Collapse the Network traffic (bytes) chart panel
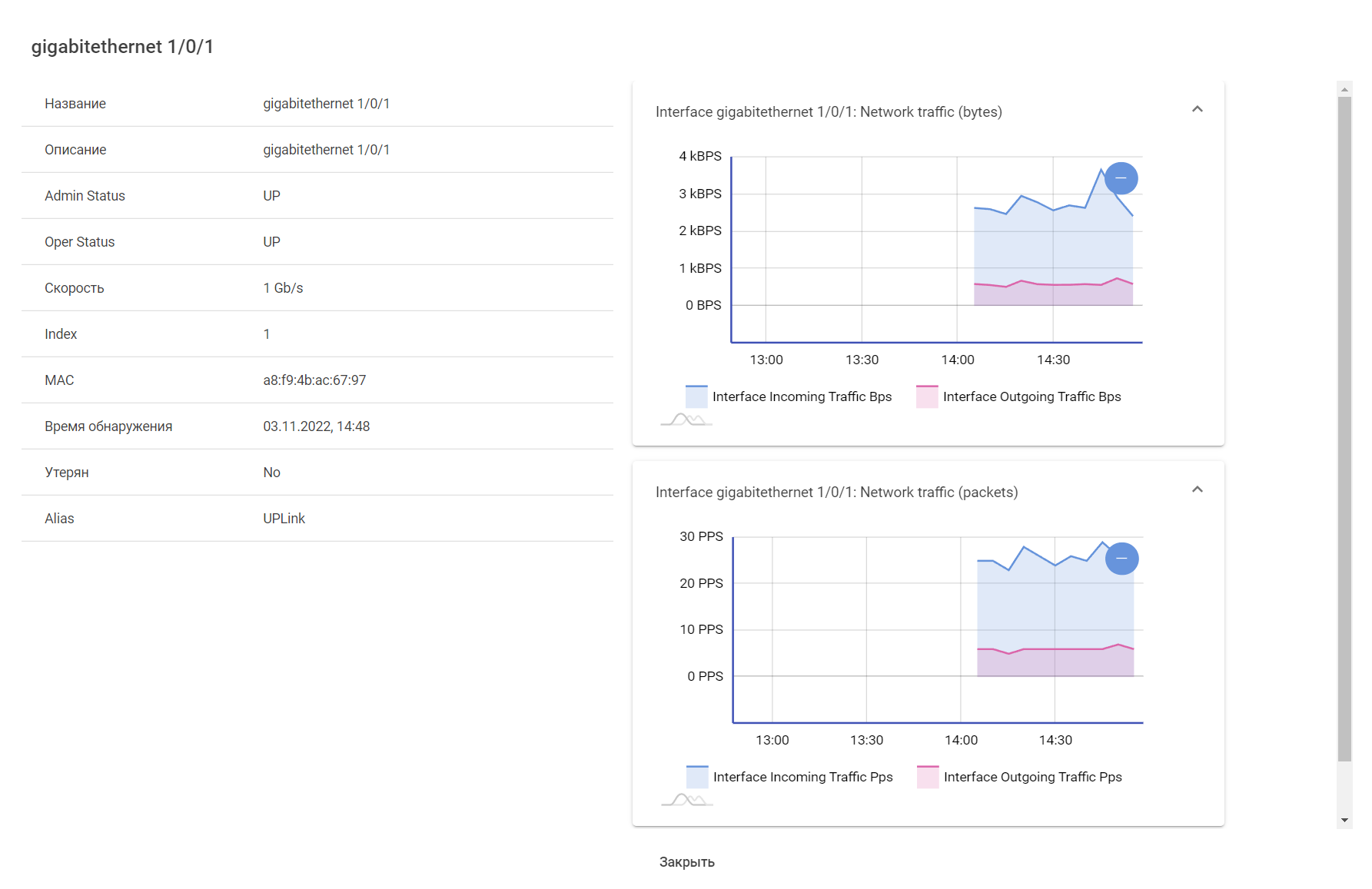Viewport: 1372px width, 889px height. click(1197, 110)
